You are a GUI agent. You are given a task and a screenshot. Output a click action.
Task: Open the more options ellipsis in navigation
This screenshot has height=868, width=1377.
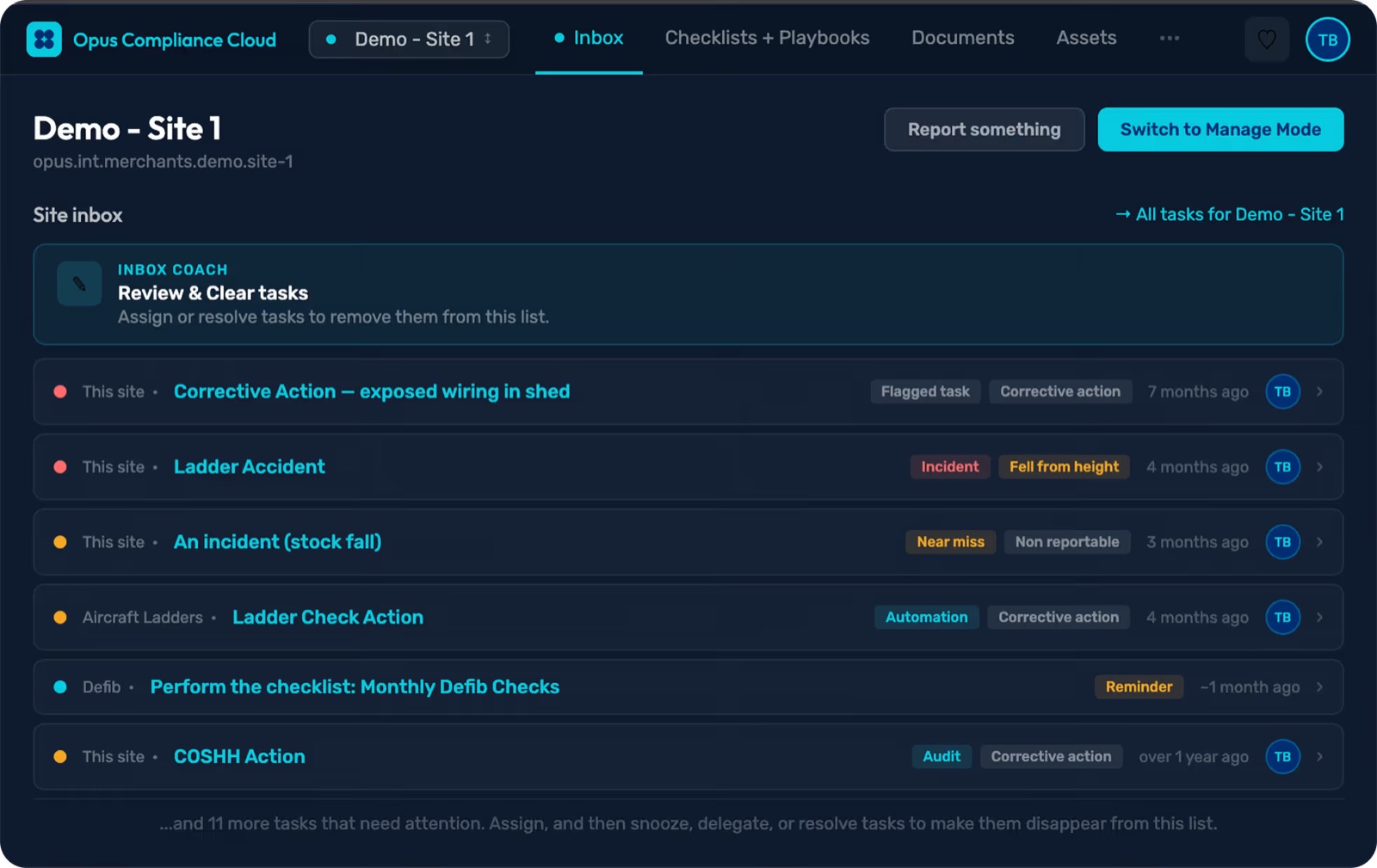(1170, 38)
